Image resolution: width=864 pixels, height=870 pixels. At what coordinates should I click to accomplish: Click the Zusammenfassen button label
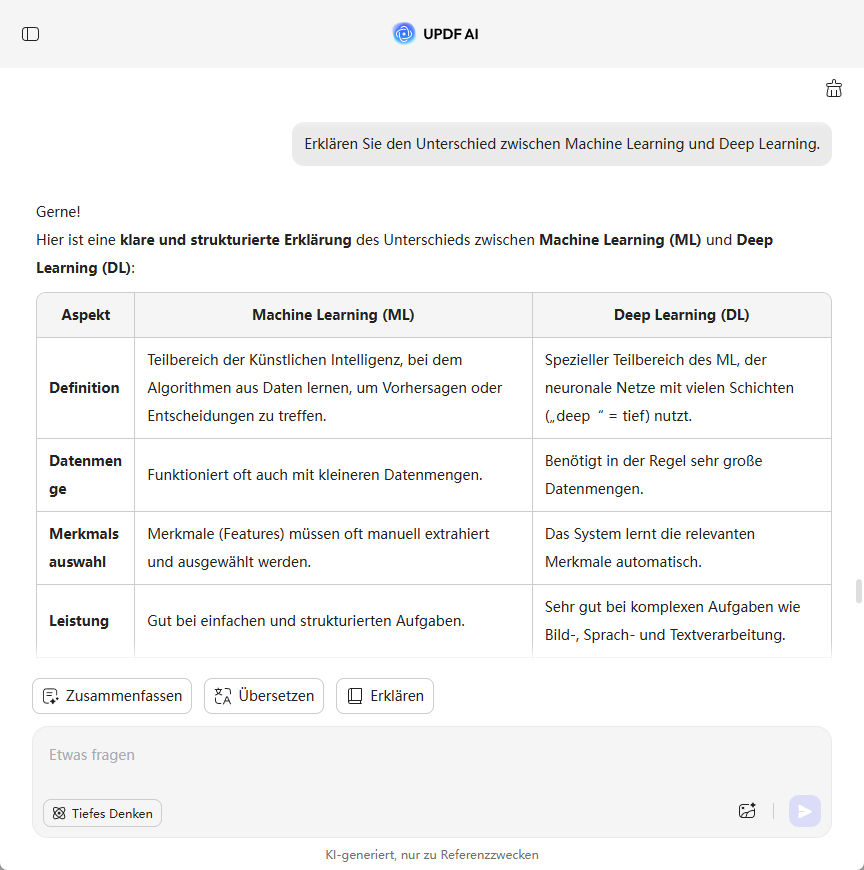tap(124, 696)
